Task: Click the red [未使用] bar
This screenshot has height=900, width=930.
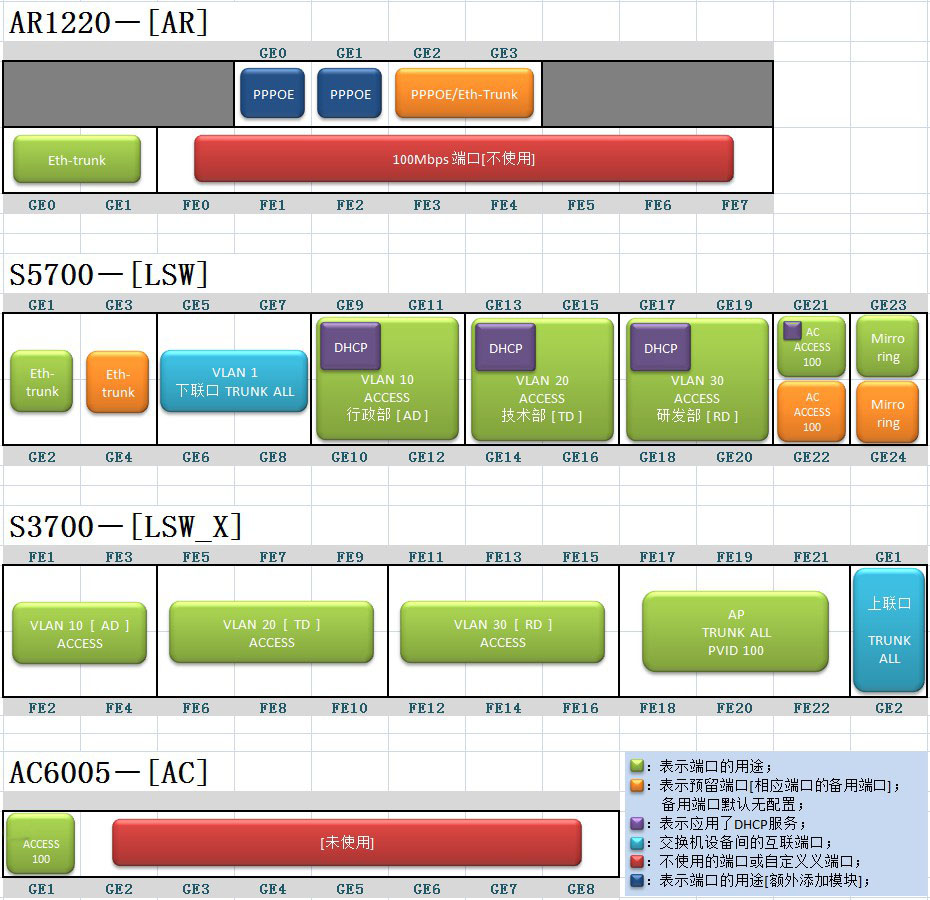Action: [x=347, y=842]
